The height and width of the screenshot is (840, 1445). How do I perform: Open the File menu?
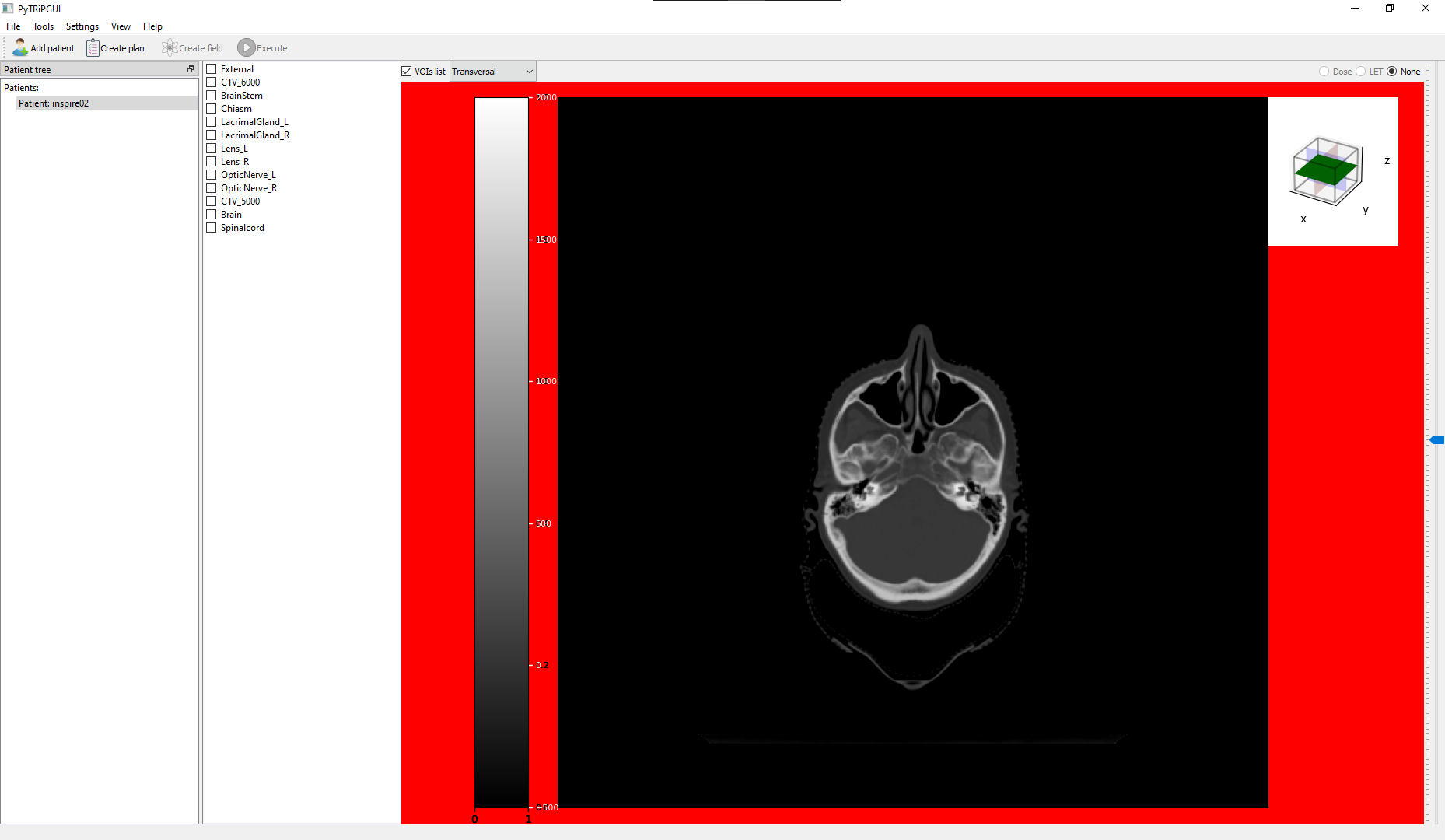(12, 26)
